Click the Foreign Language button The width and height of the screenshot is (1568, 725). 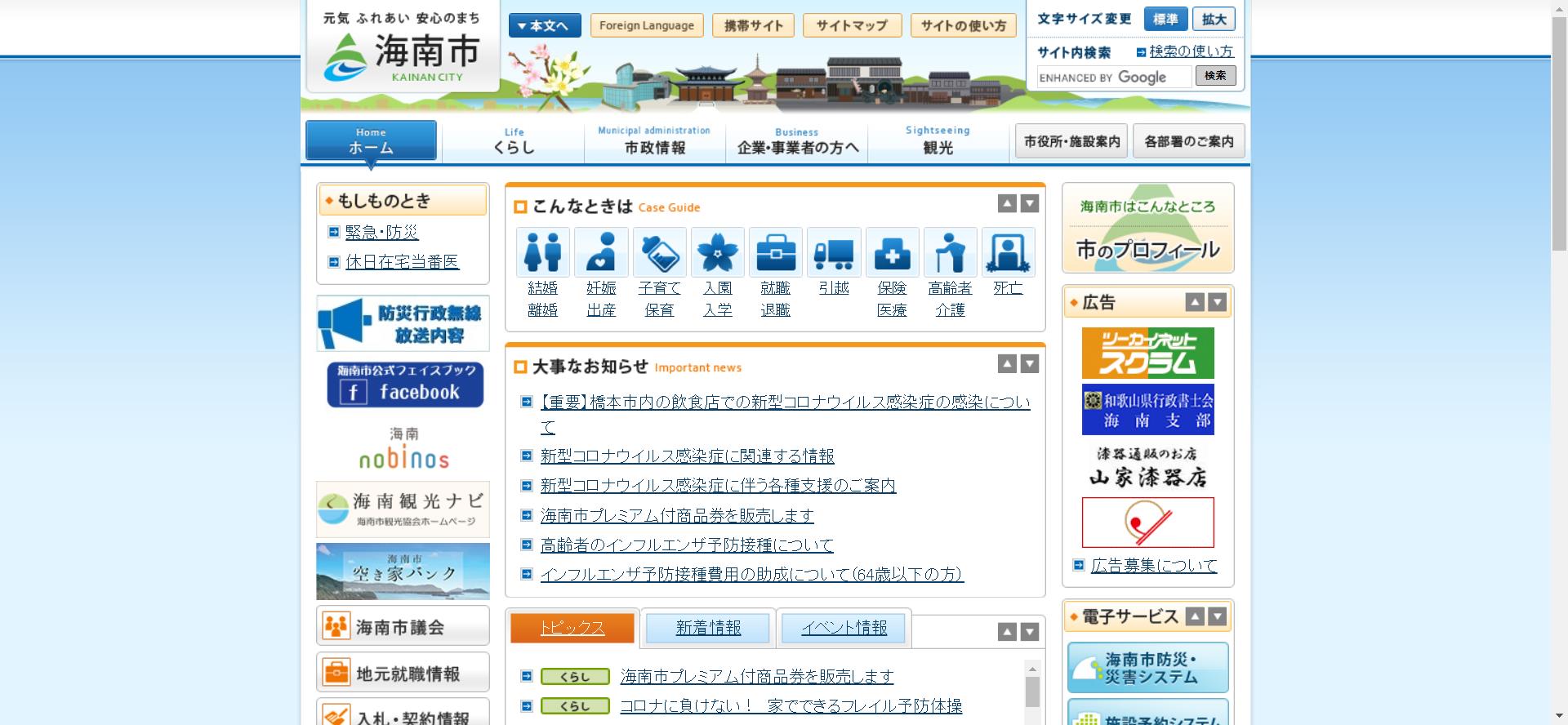[647, 25]
